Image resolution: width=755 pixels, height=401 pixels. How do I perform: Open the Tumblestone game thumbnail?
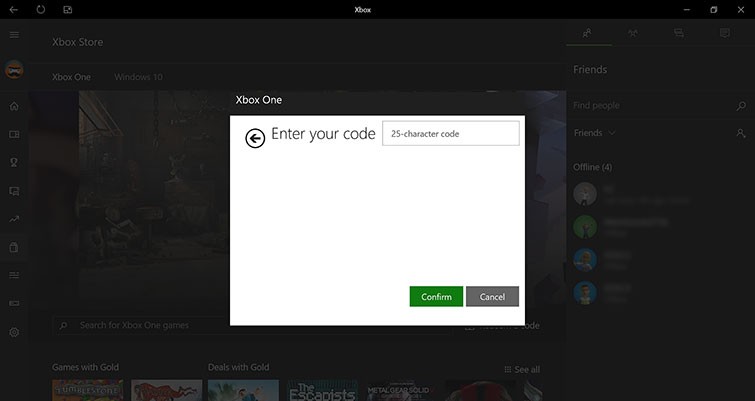(x=88, y=390)
